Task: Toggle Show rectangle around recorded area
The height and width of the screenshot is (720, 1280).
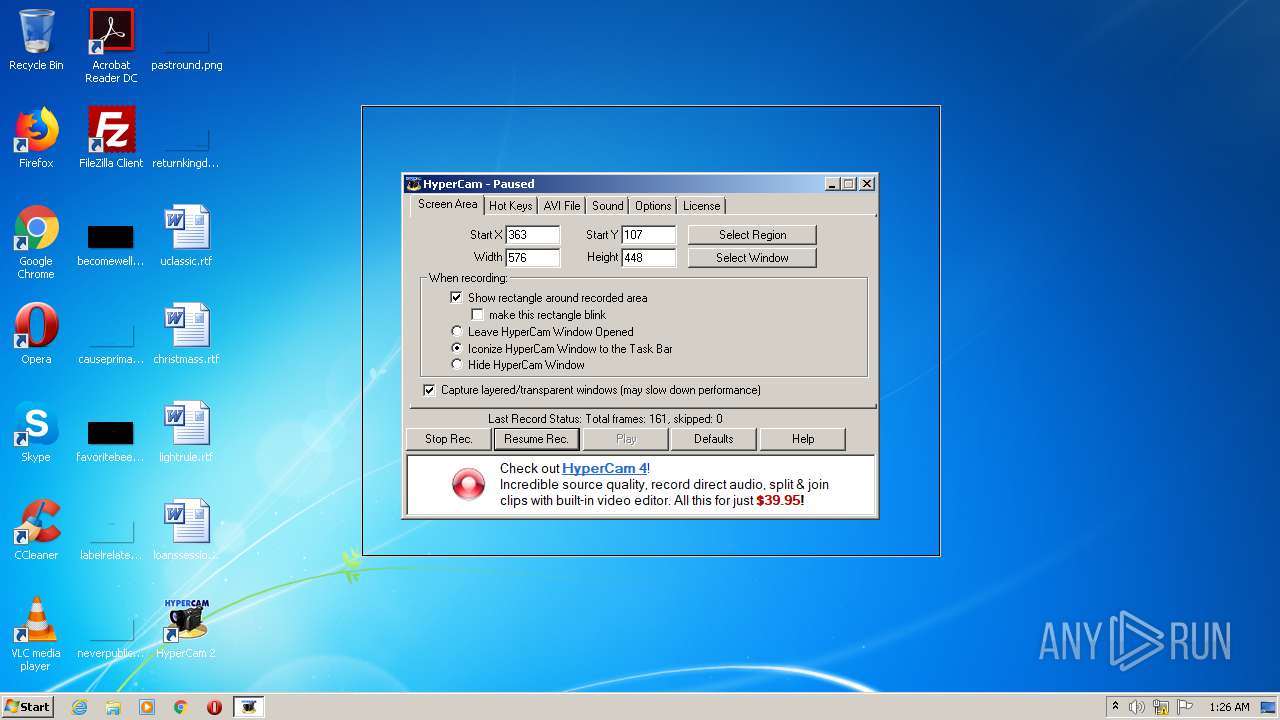Action: [x=456, y=298]
